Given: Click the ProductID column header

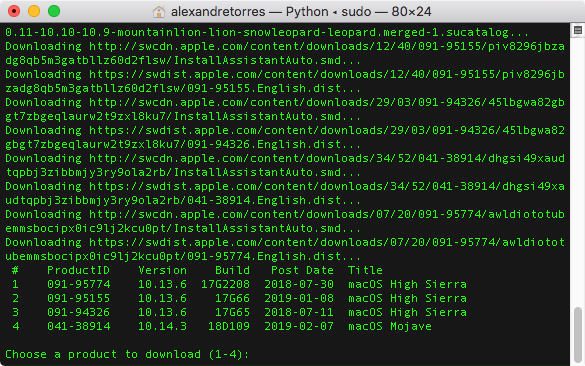Looking at the screenshot, I should coord(78,270).
